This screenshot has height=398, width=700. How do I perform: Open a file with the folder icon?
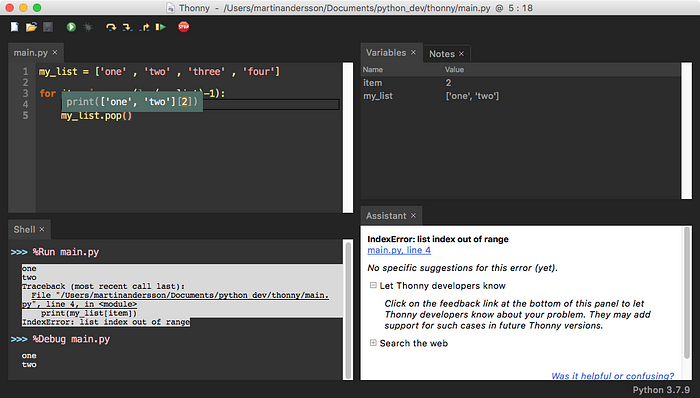[x=31, y=27]
